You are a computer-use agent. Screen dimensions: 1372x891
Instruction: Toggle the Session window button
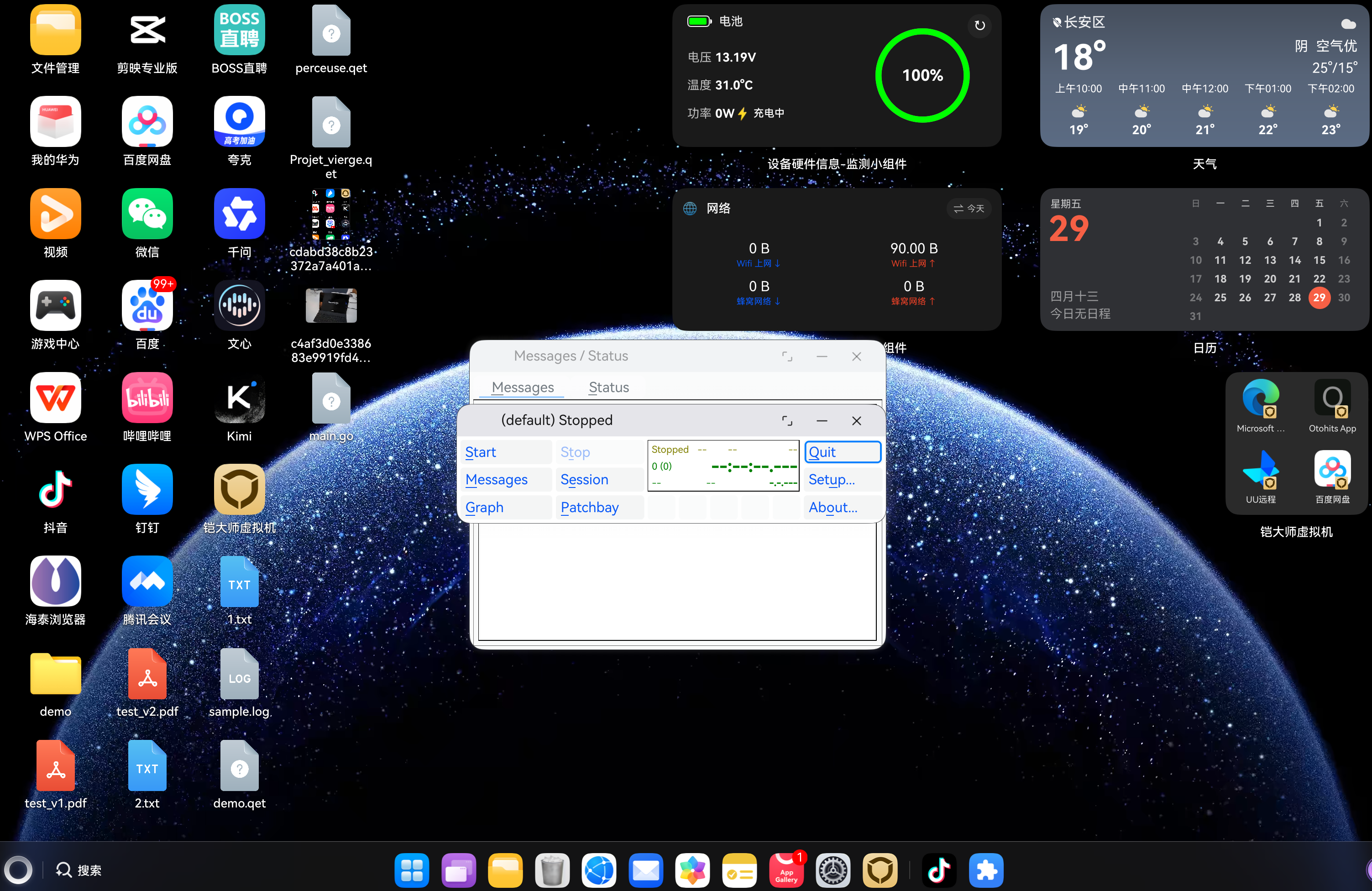pos(600,479)
